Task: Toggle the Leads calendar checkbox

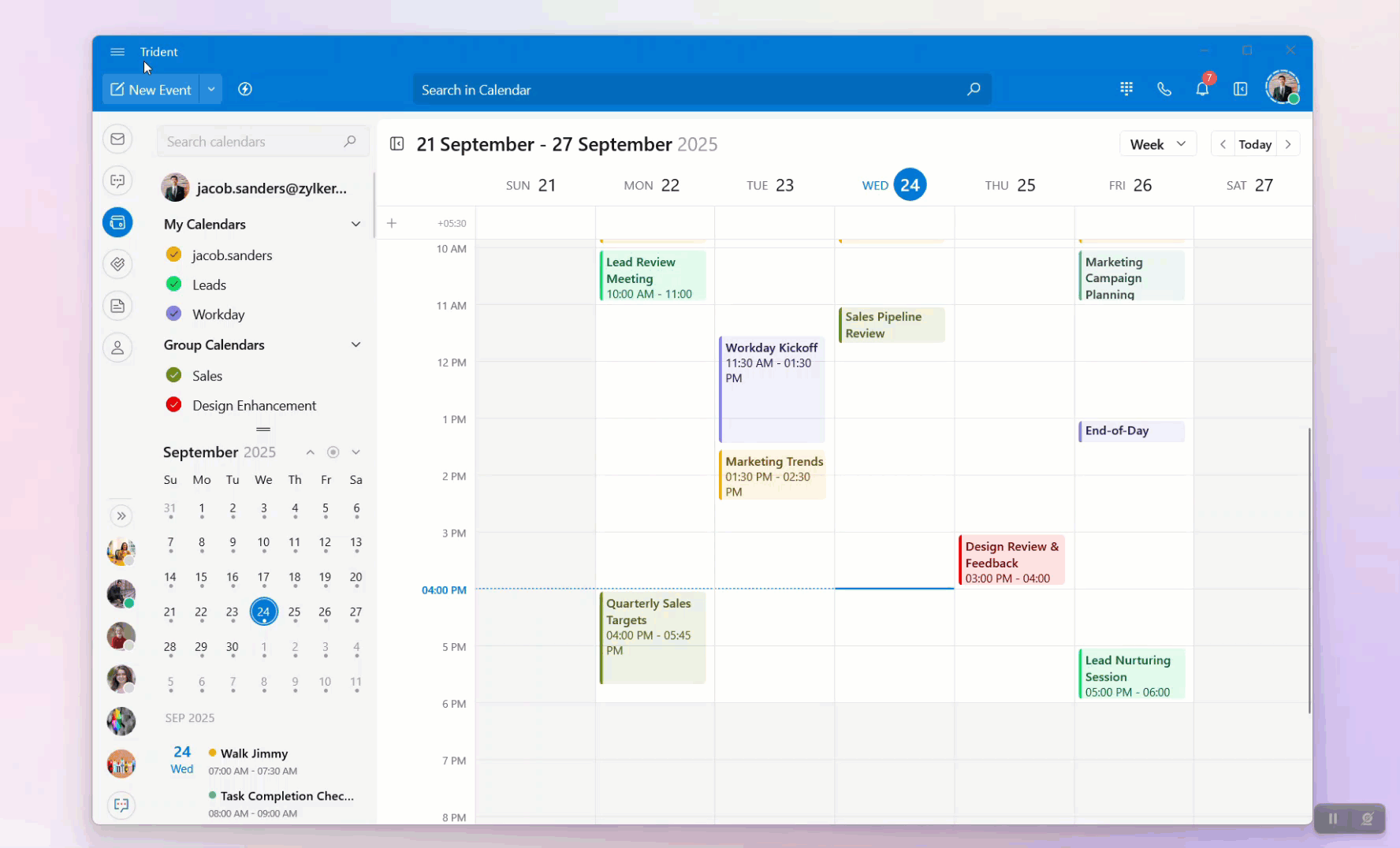Action: (174, 285)
